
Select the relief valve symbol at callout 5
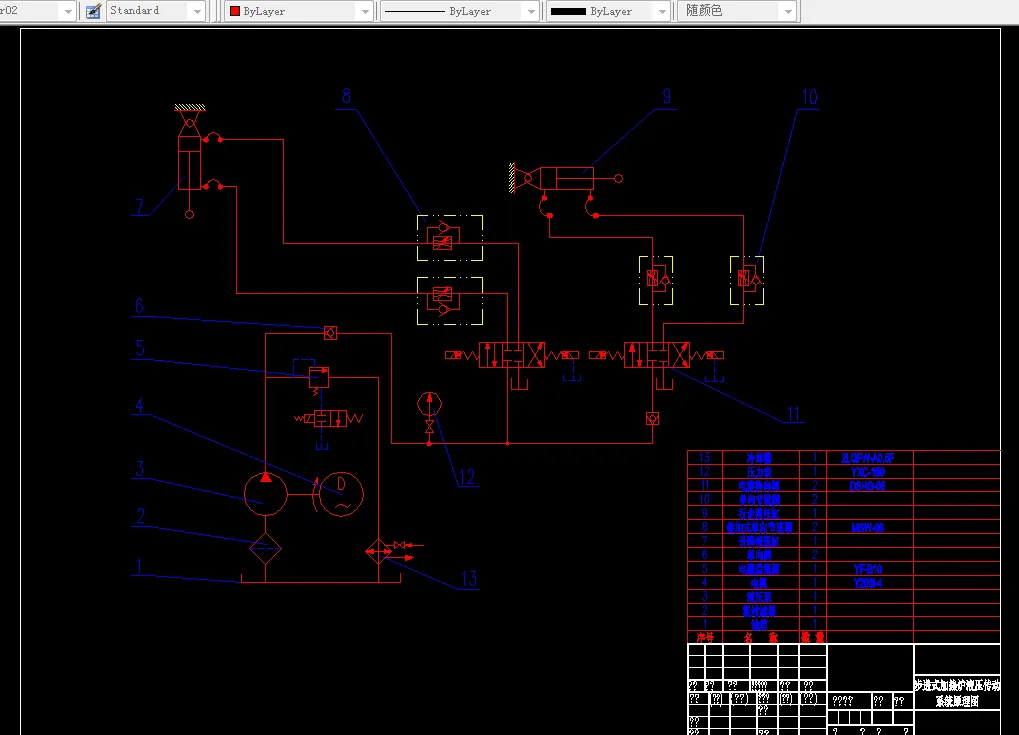click(318, 378)
